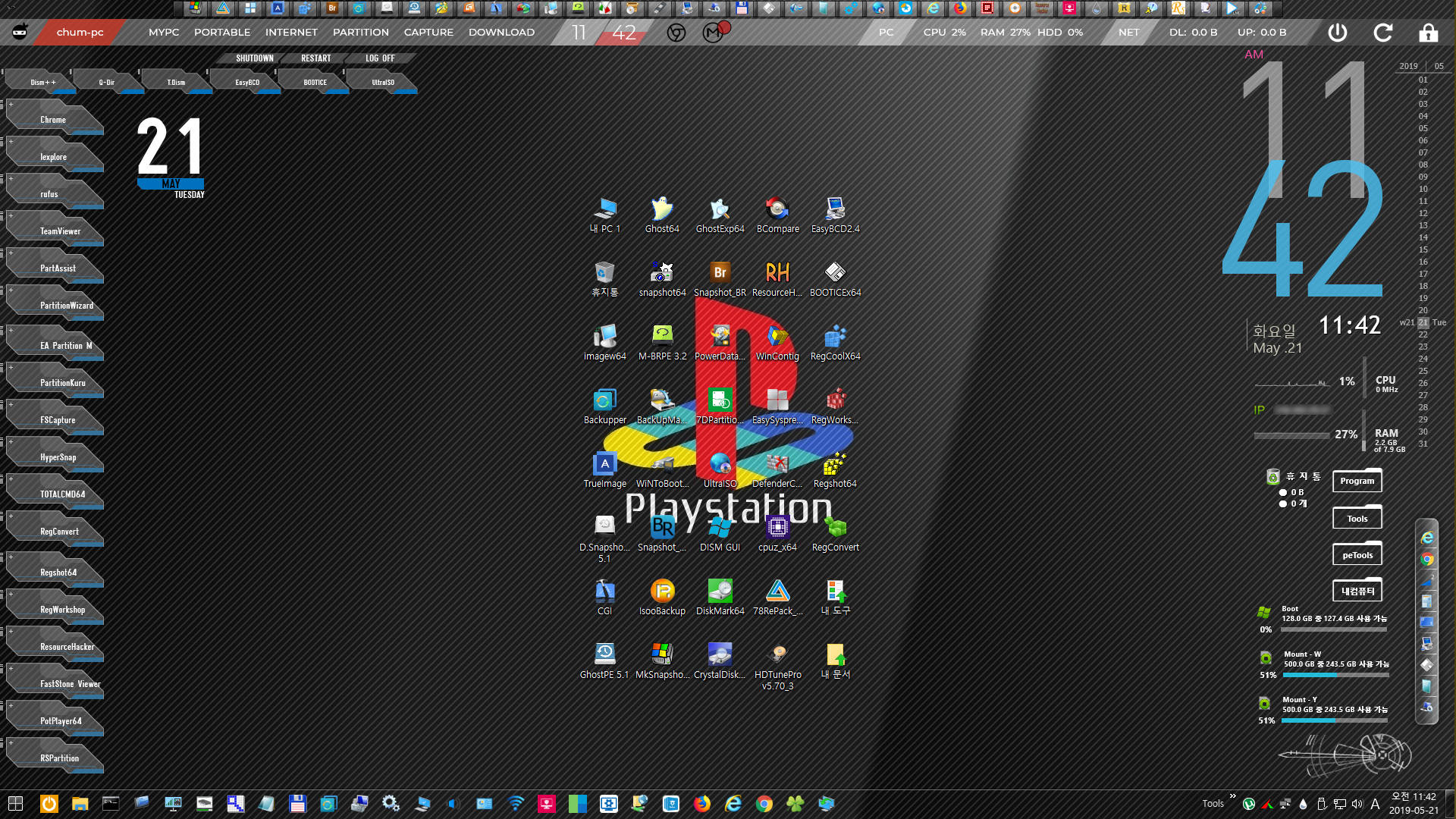Launch TeamViewer from left sidebar
The image size is (1456, 819).
[55, 231]
